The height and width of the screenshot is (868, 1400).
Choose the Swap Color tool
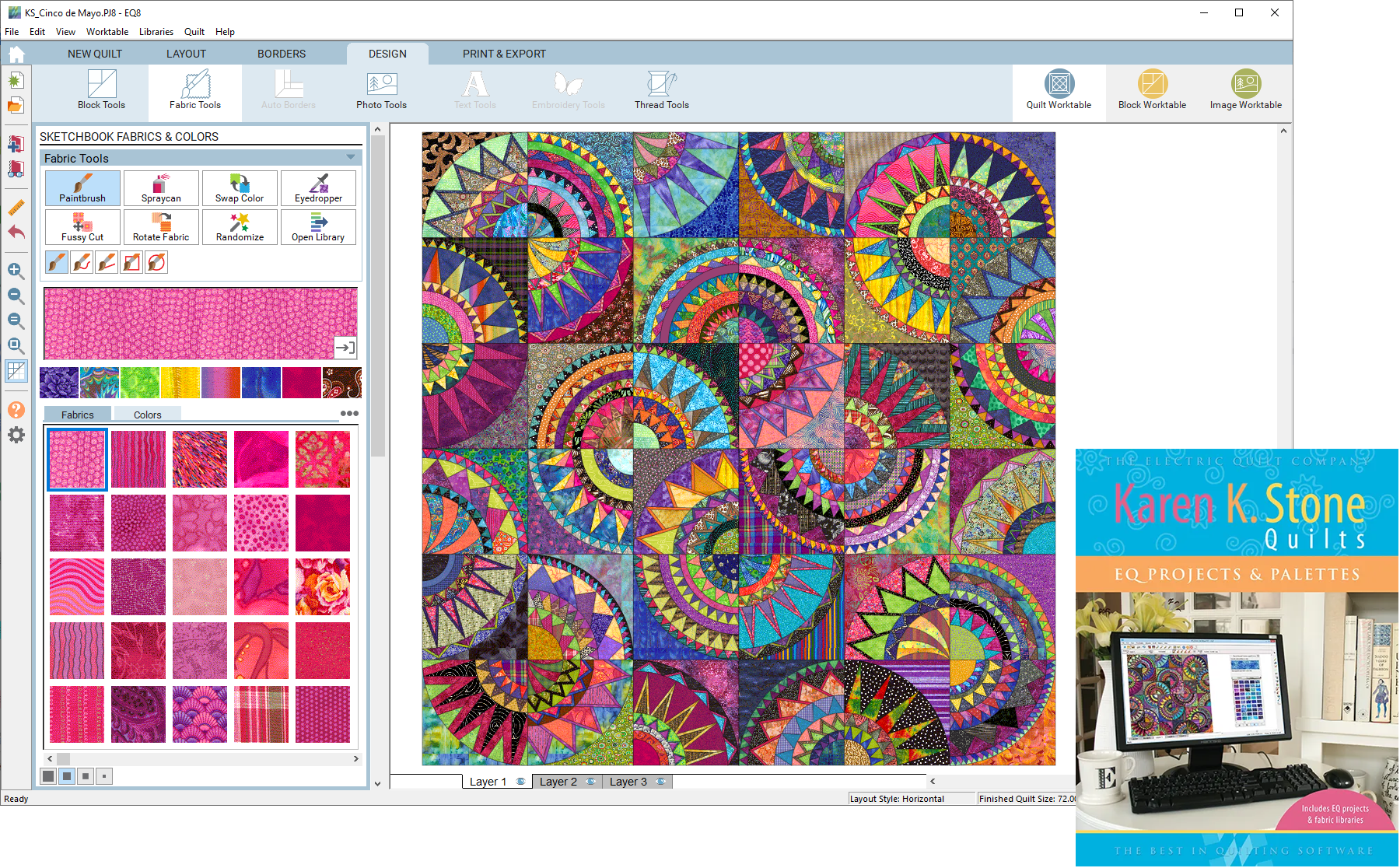240,188
